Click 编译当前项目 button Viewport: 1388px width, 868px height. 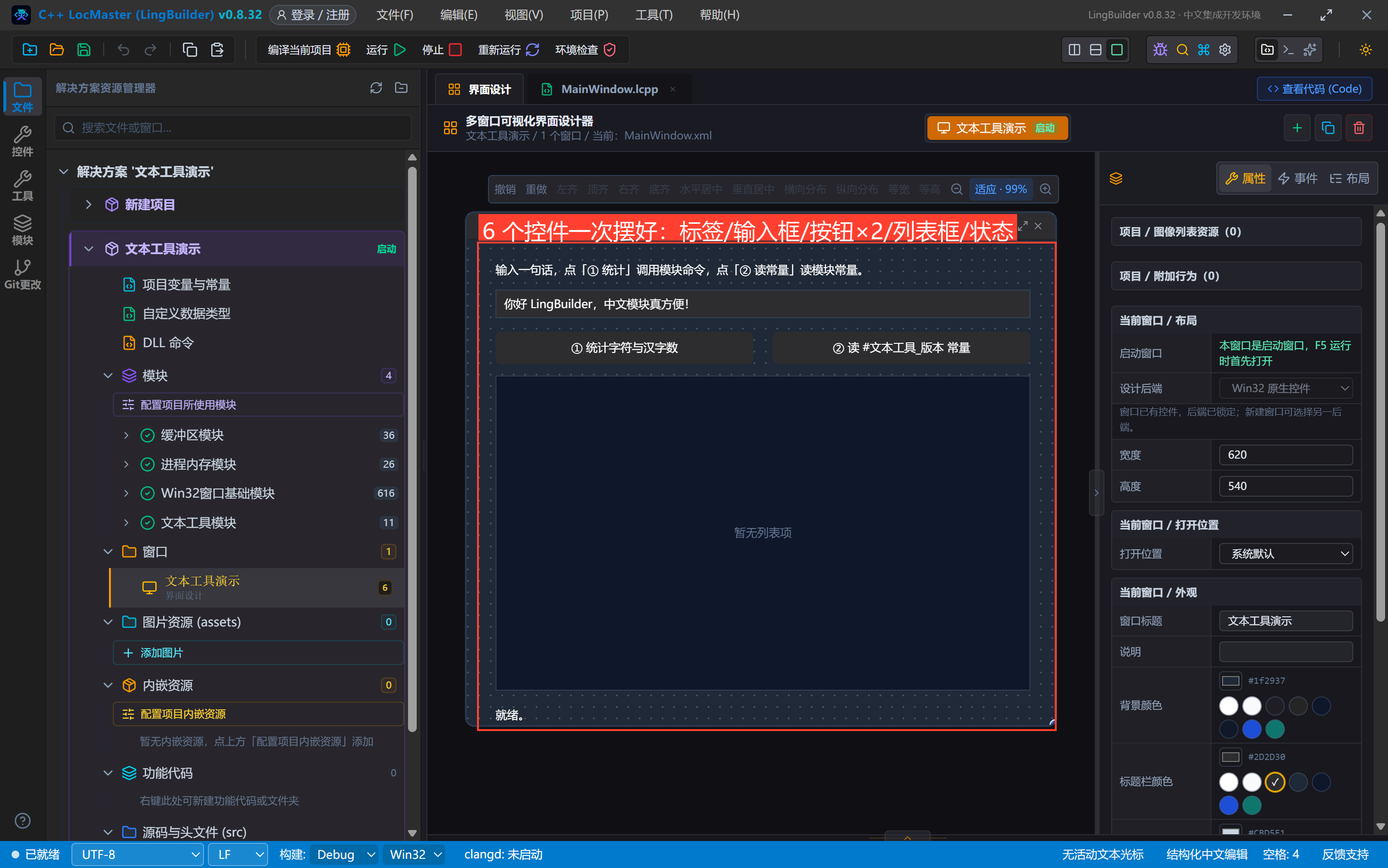(x=309, y=50)
